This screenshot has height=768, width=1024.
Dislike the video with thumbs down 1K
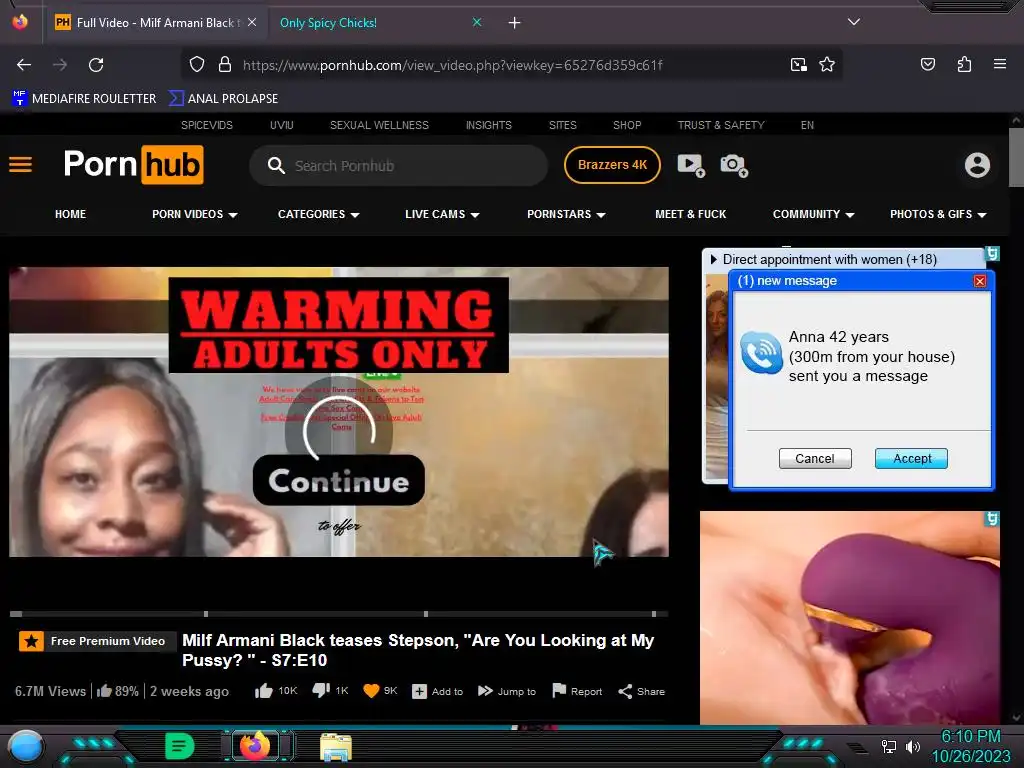pos(330,691)
